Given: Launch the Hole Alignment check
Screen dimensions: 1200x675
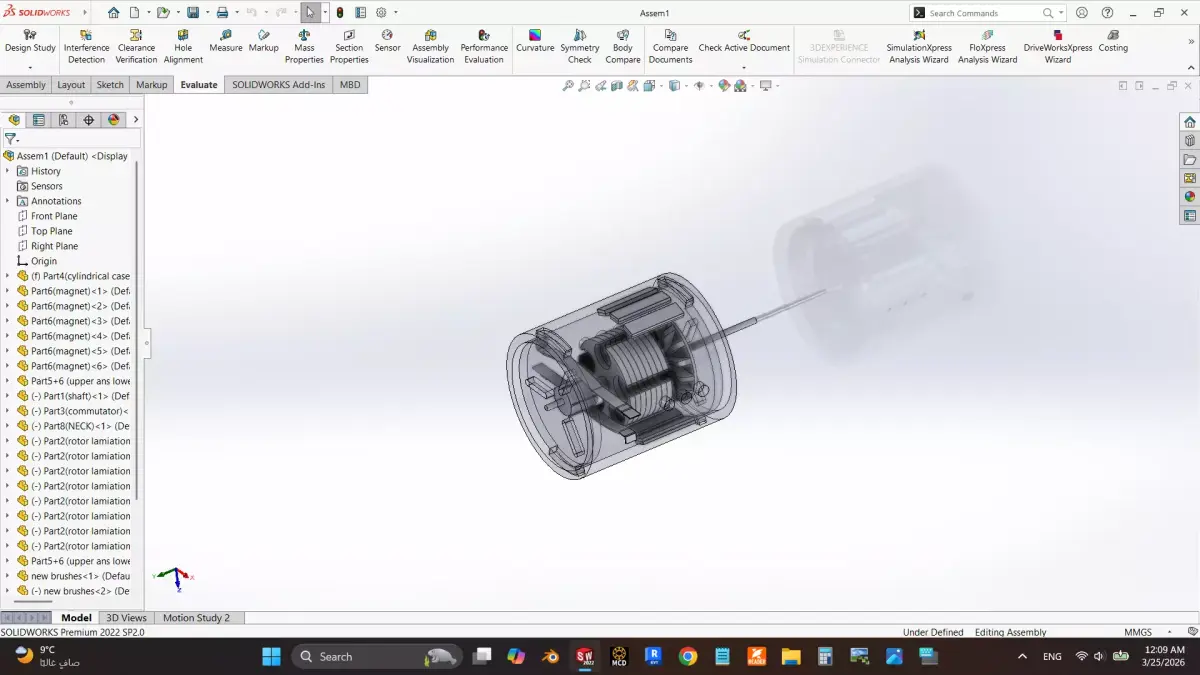Looking at the screenshot, I should point(183,47).
